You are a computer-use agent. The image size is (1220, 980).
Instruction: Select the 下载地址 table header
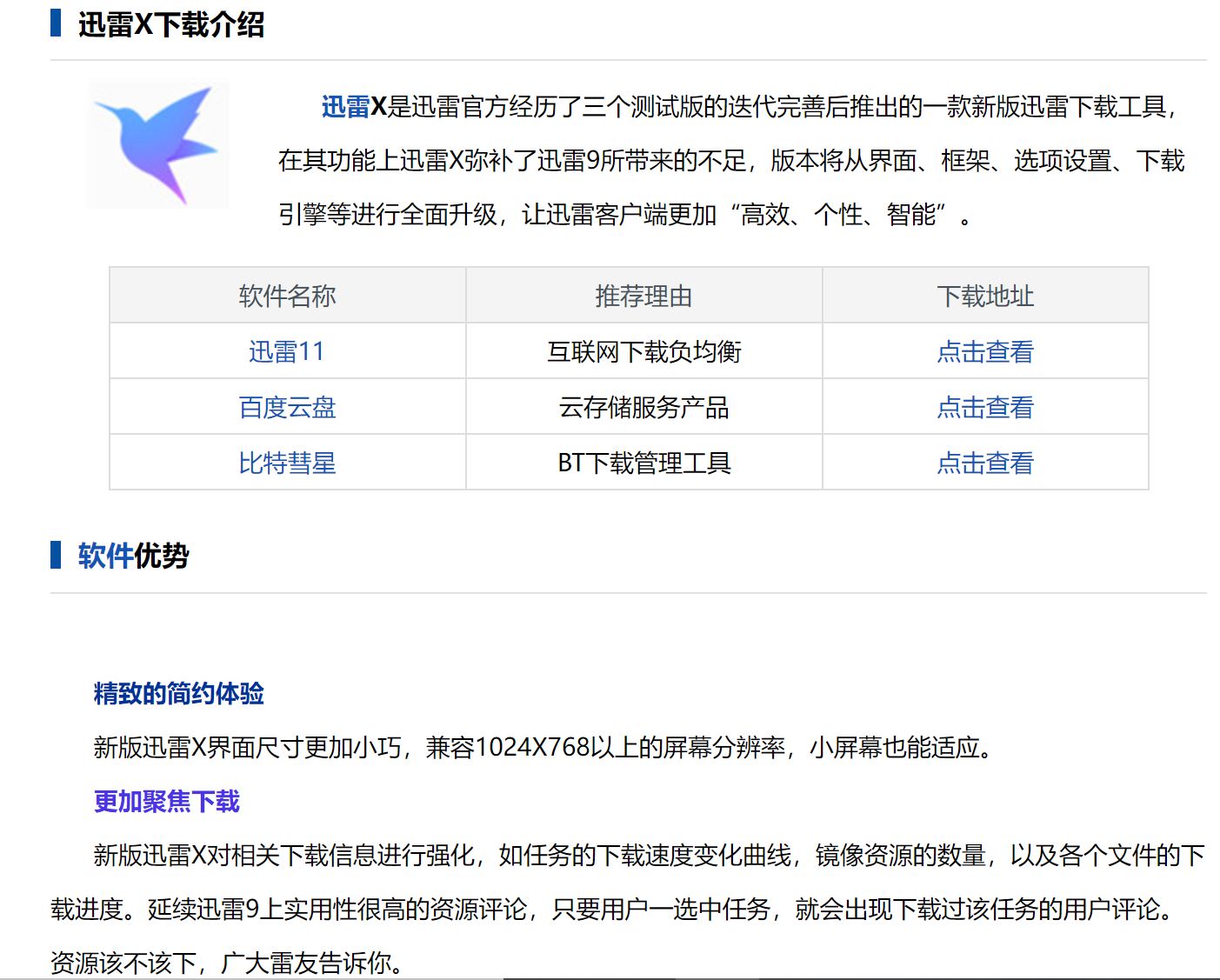click(985, 296)
